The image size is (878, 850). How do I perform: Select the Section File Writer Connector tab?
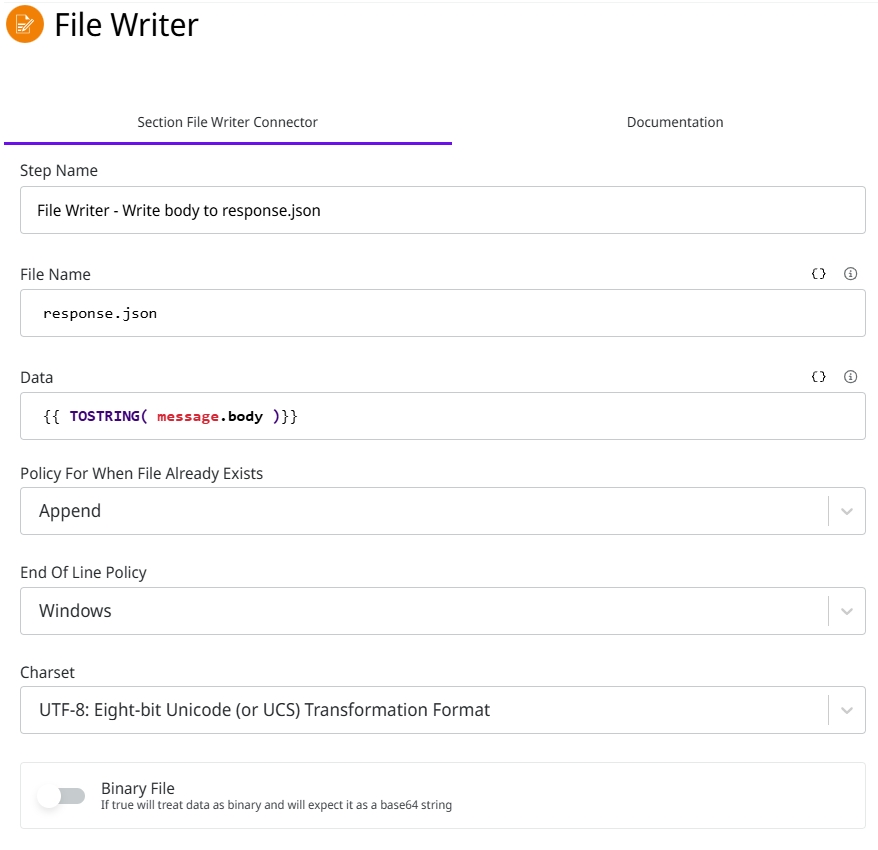click(x=227, y=122)
